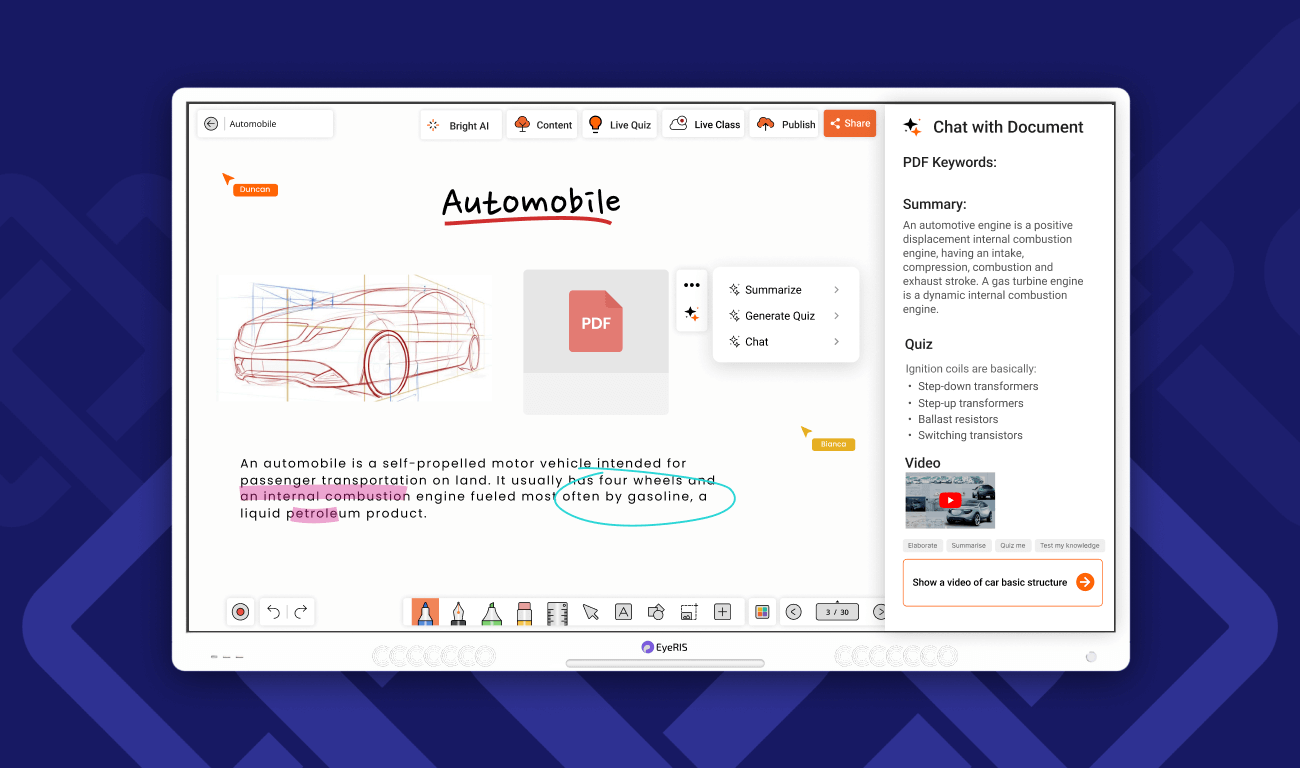Click the Chat with Document sparkle icon

[912, 127]
